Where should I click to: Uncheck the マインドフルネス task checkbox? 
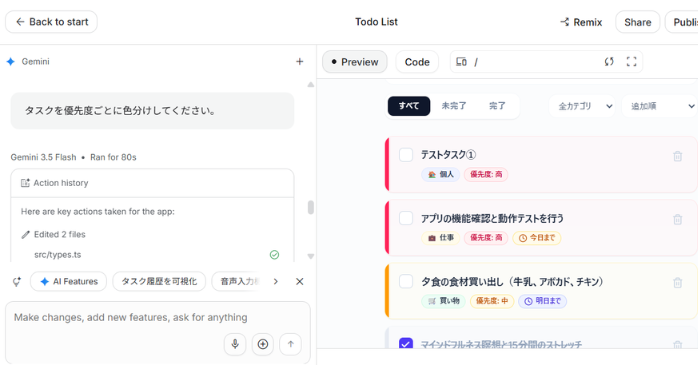[406, 344]
